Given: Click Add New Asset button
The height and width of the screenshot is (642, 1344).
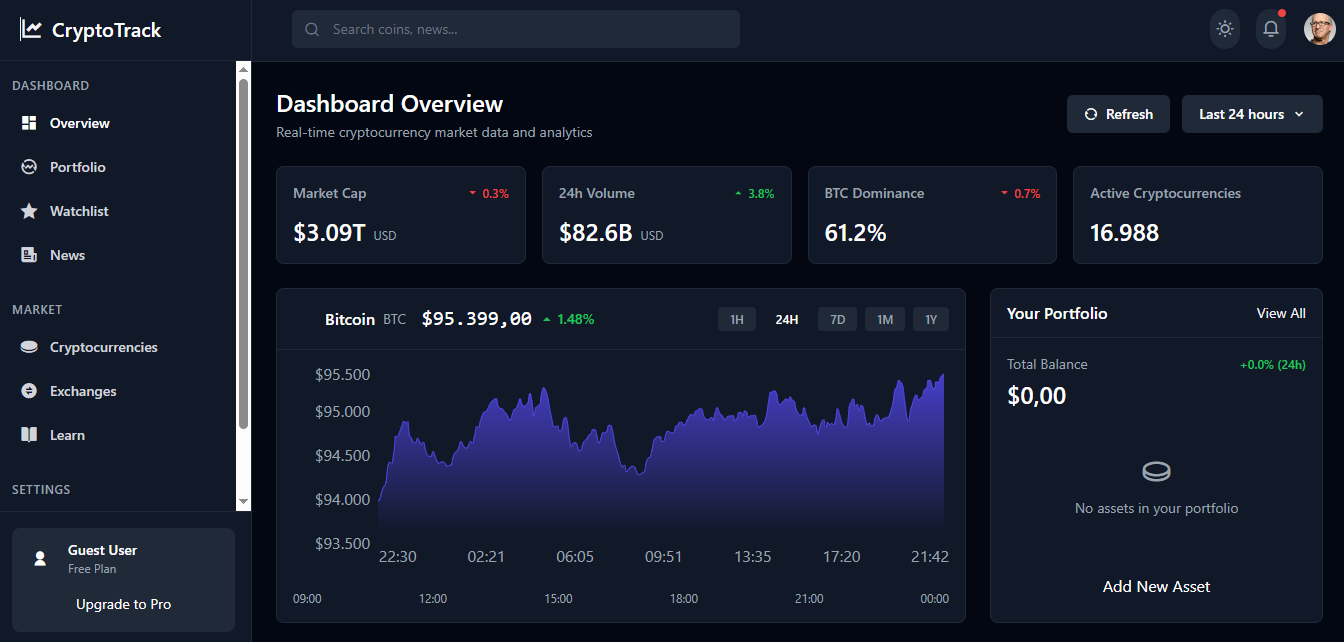Looking at the screenshot, I should [1156, 587].
